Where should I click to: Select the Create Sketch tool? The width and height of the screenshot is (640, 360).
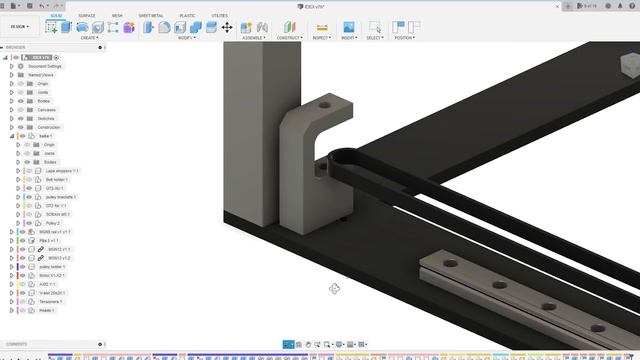pos(51,27)
